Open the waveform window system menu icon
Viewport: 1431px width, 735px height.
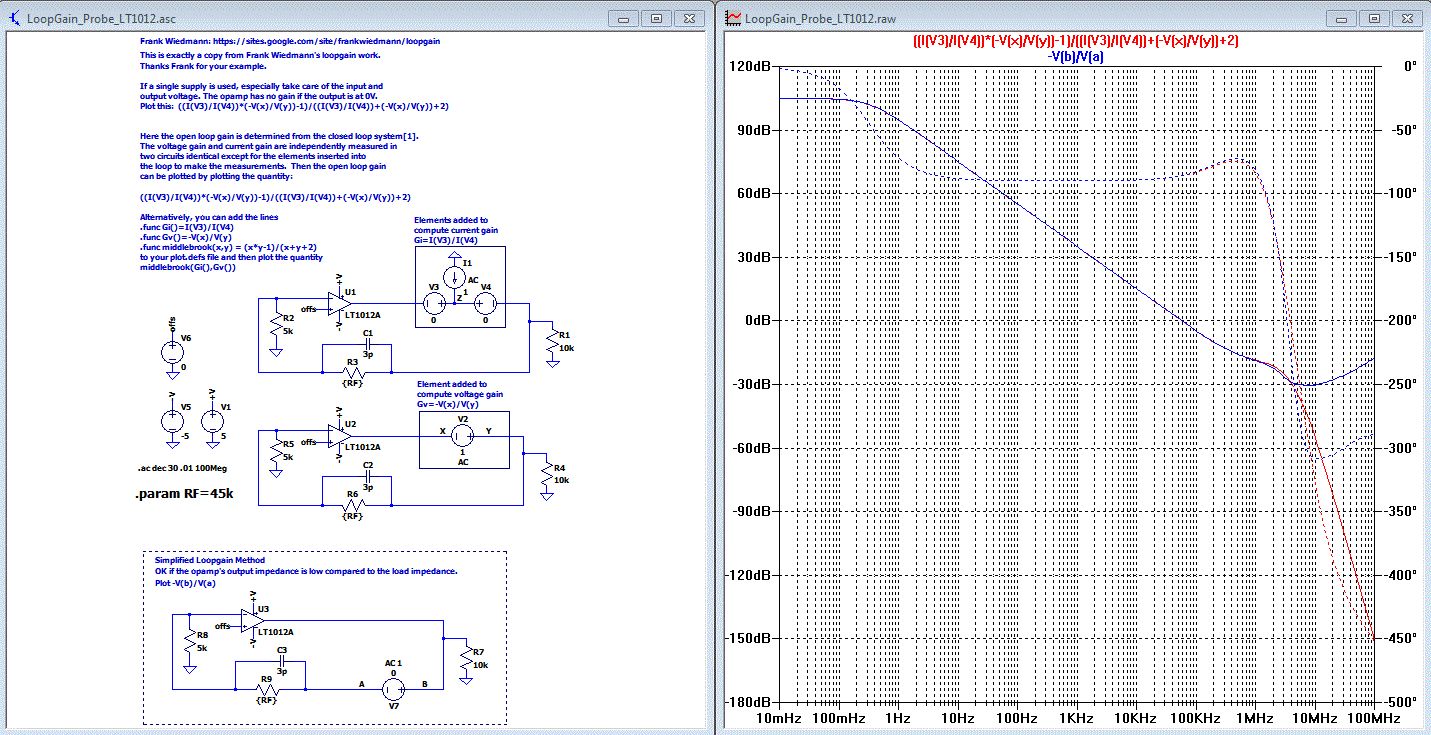(x=733, y=19)
